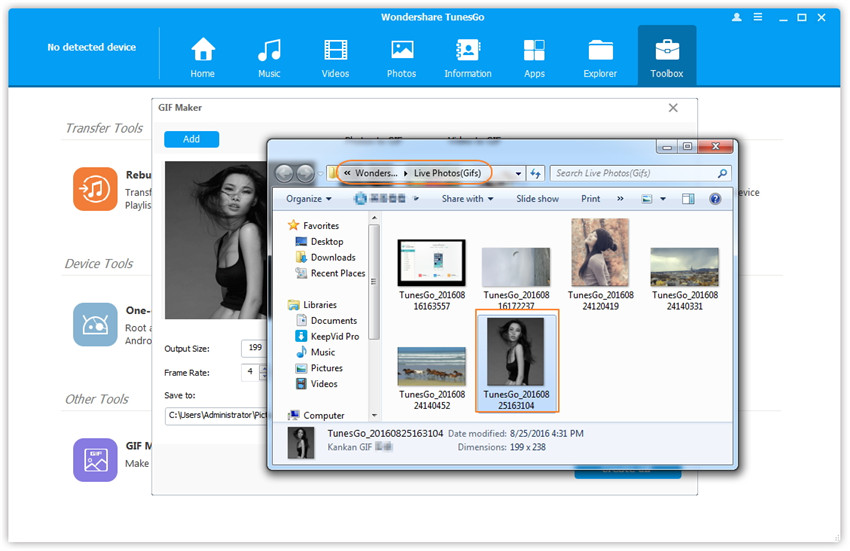Expand the address bar history dropdown
850x551 pixels.
pos(518,174)
